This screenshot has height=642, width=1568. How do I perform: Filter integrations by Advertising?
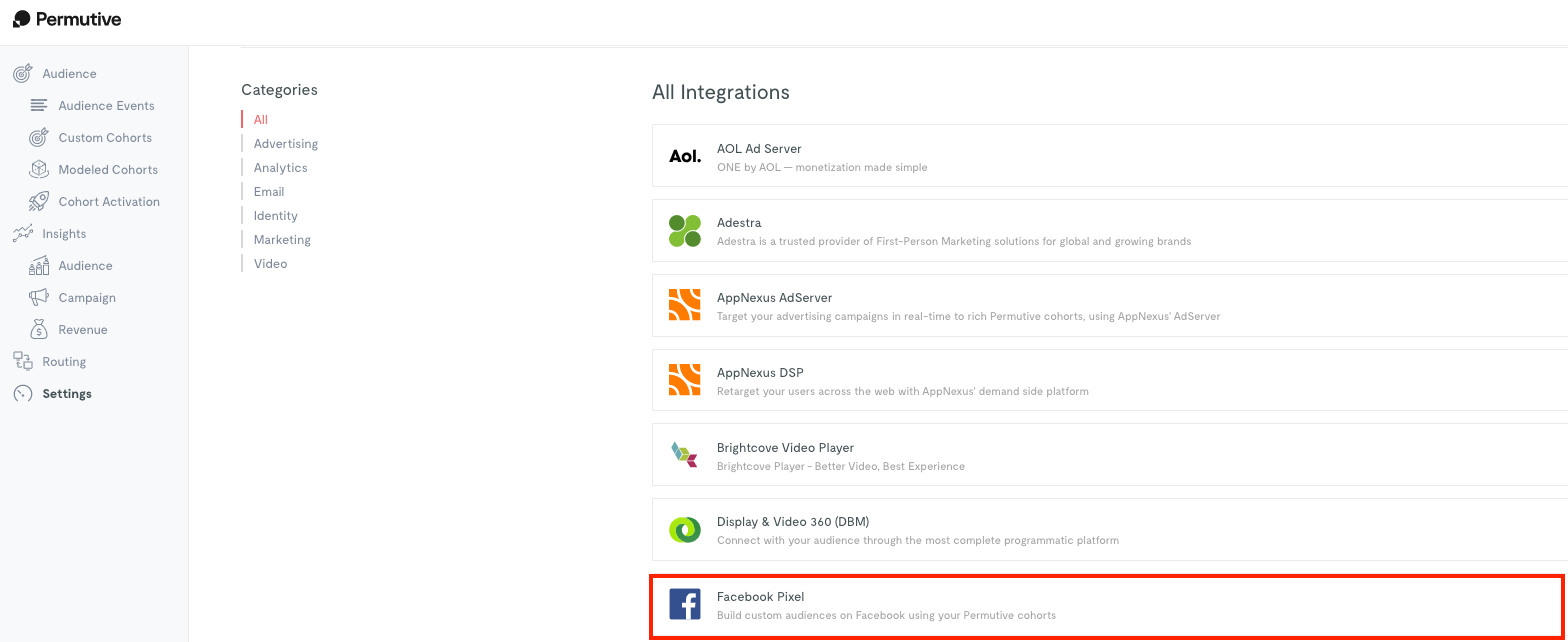coord(286,144)
